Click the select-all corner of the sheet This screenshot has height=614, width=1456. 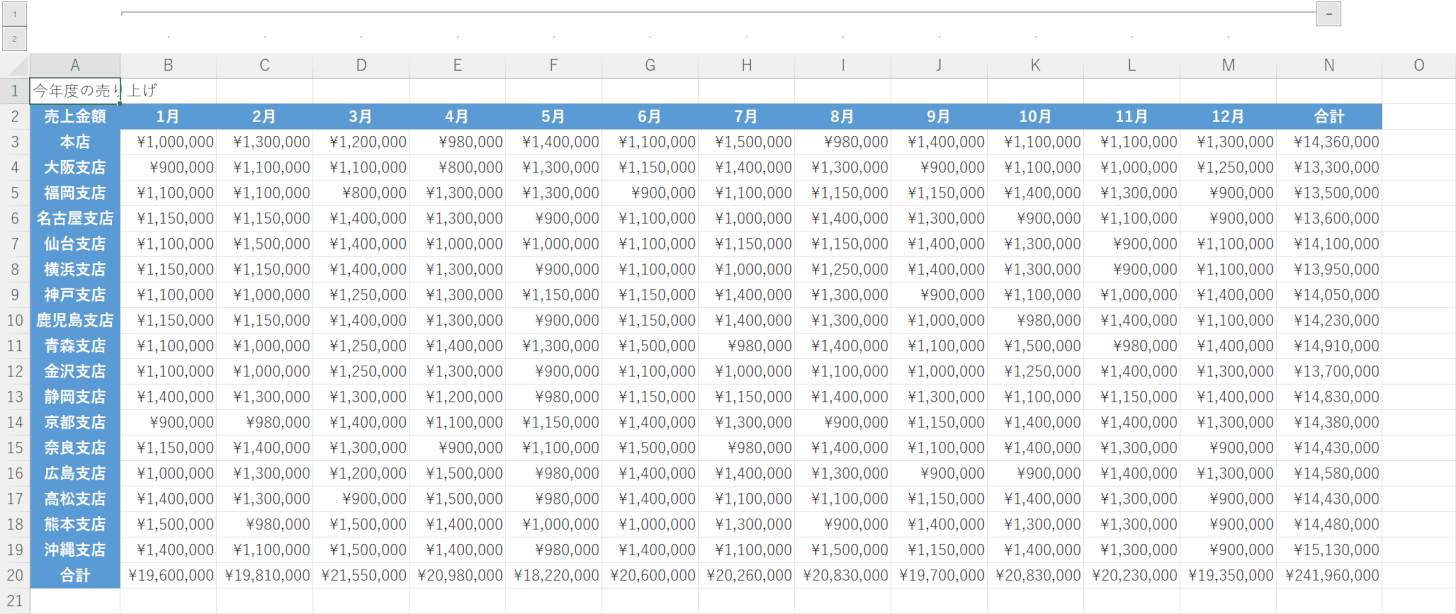click(15, 66)
